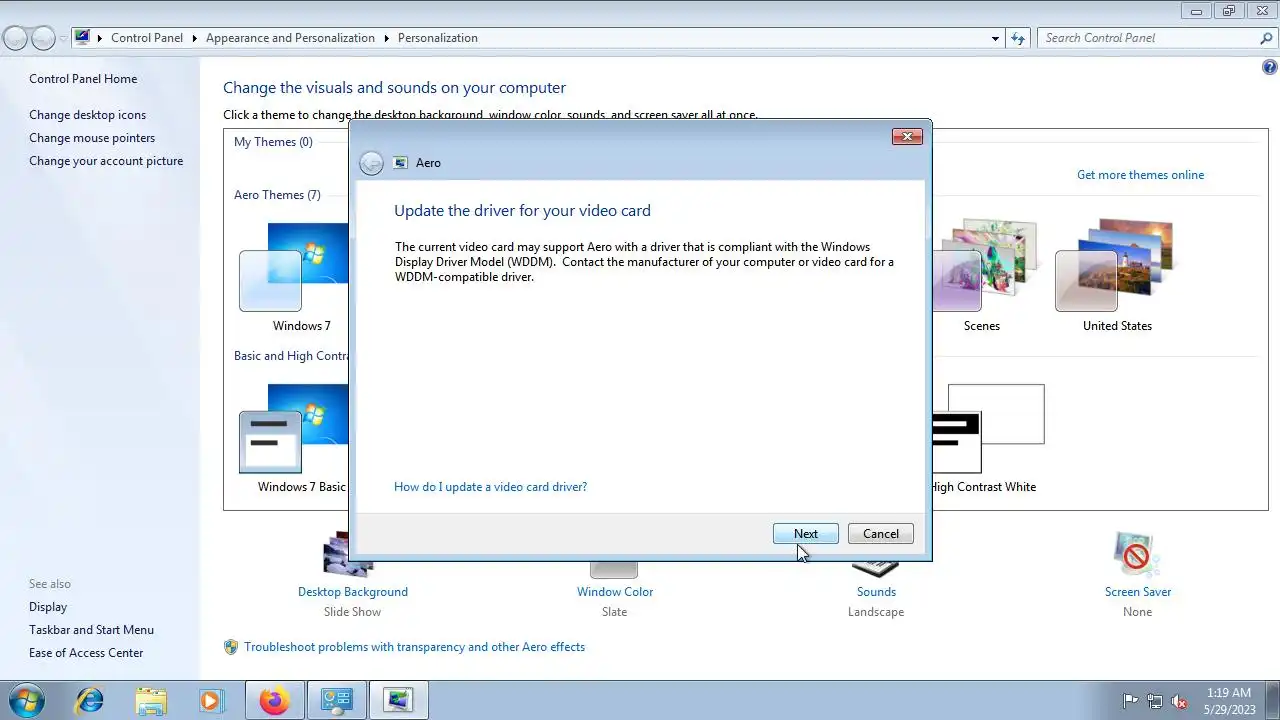Open Desktop Background settings icon
Viewport: 1280px width, 720px height.
tap(348, 557)
